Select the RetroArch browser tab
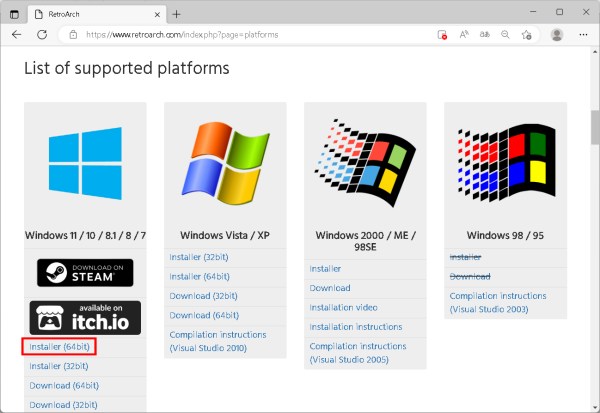The height and width of the screenshot is (413, 600). pos(90,14)
